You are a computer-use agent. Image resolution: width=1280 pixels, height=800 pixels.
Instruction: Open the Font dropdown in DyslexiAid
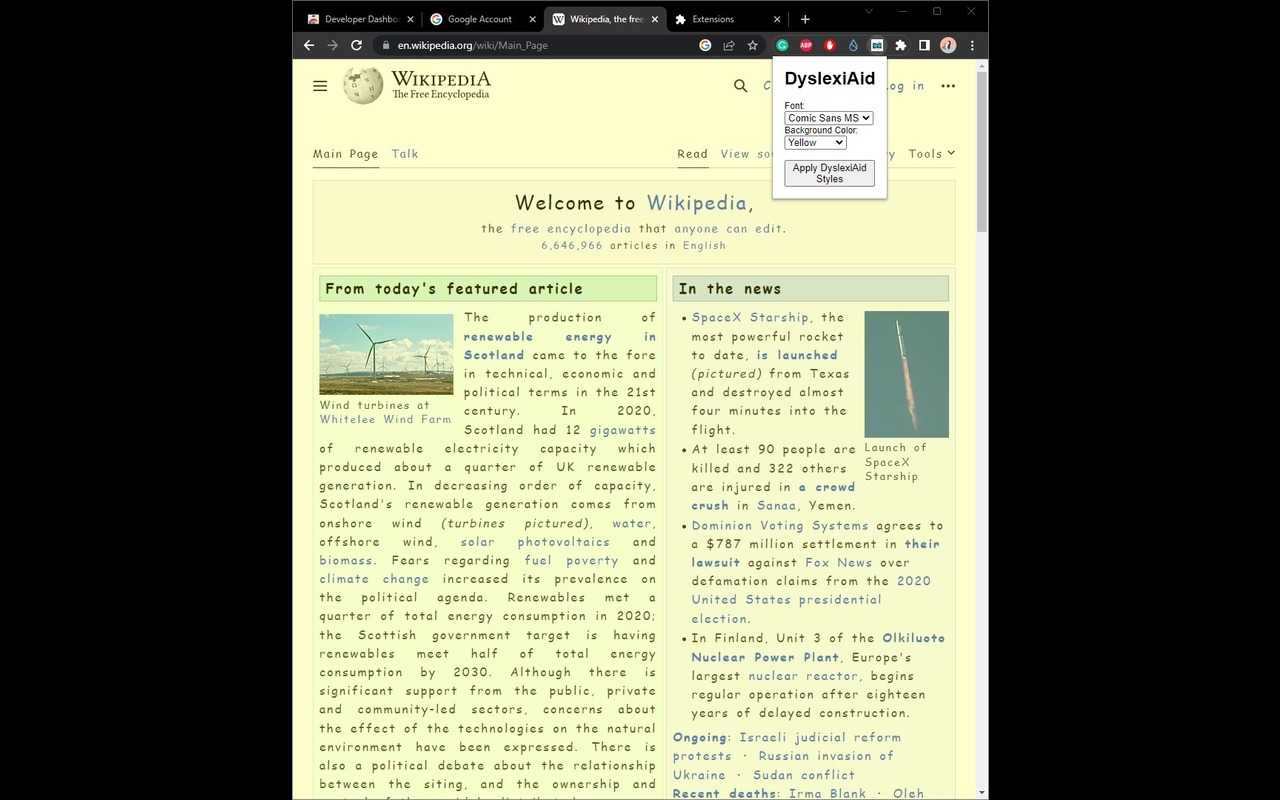click(828, 118)
